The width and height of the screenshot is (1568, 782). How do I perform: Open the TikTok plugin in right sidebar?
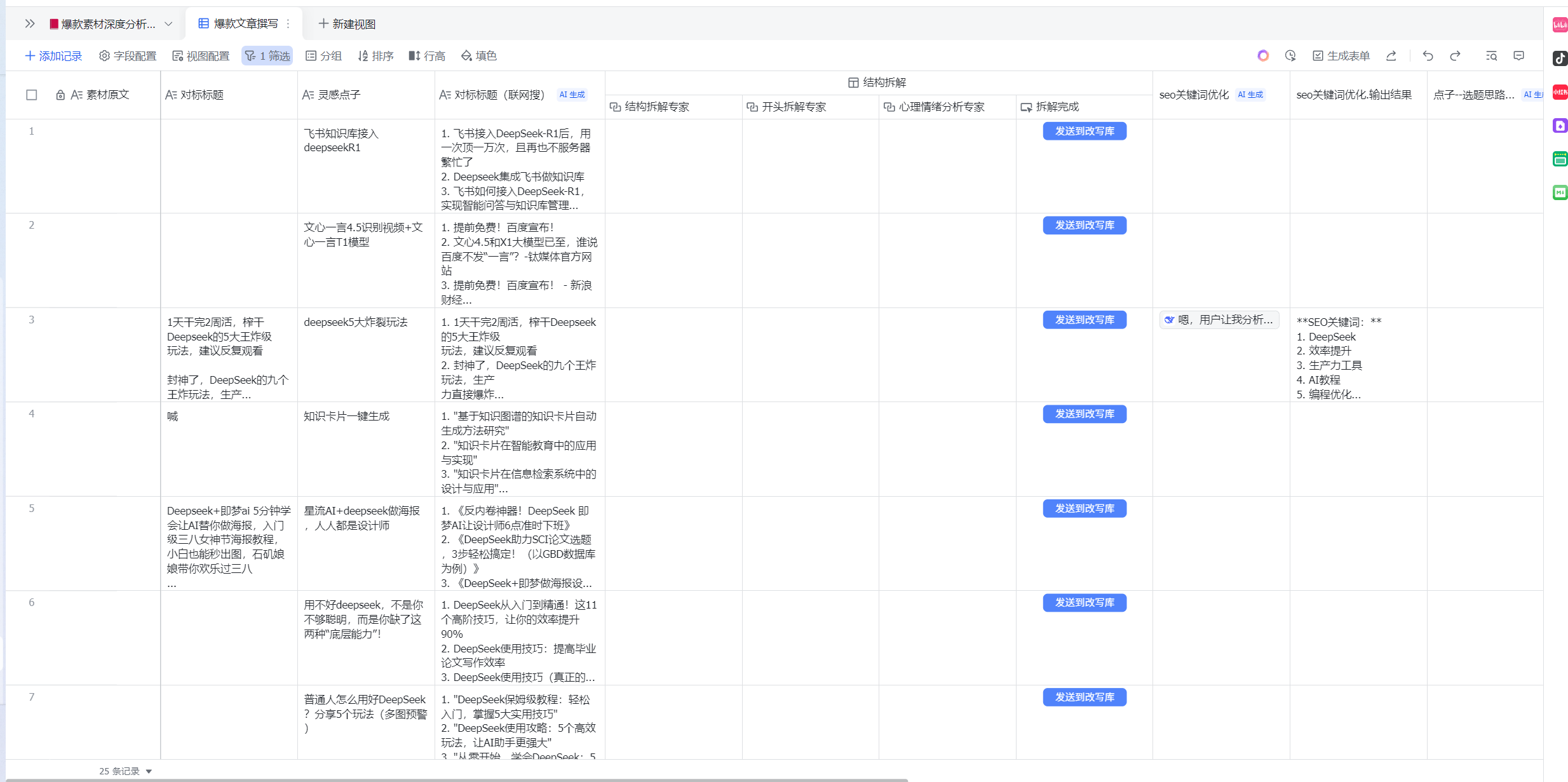tap(1560, 58)
